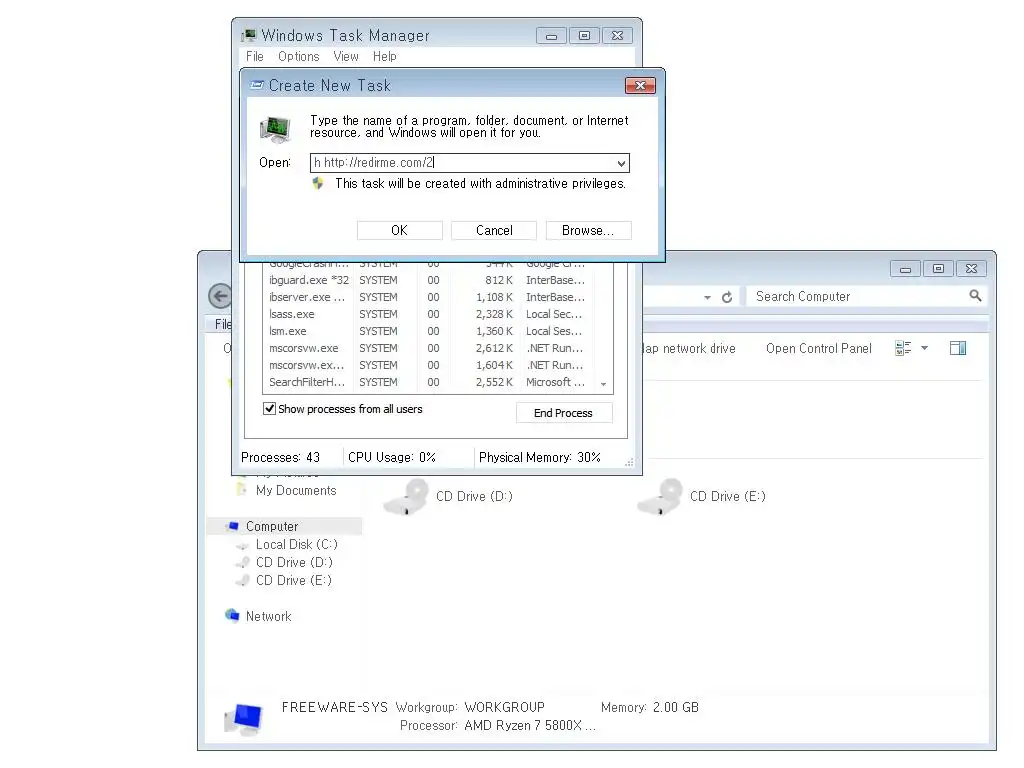This screenshot has height=768, width=1024.
Task: Select Local Disk (C:) in the navigation tree
Action: pos(296,545)
